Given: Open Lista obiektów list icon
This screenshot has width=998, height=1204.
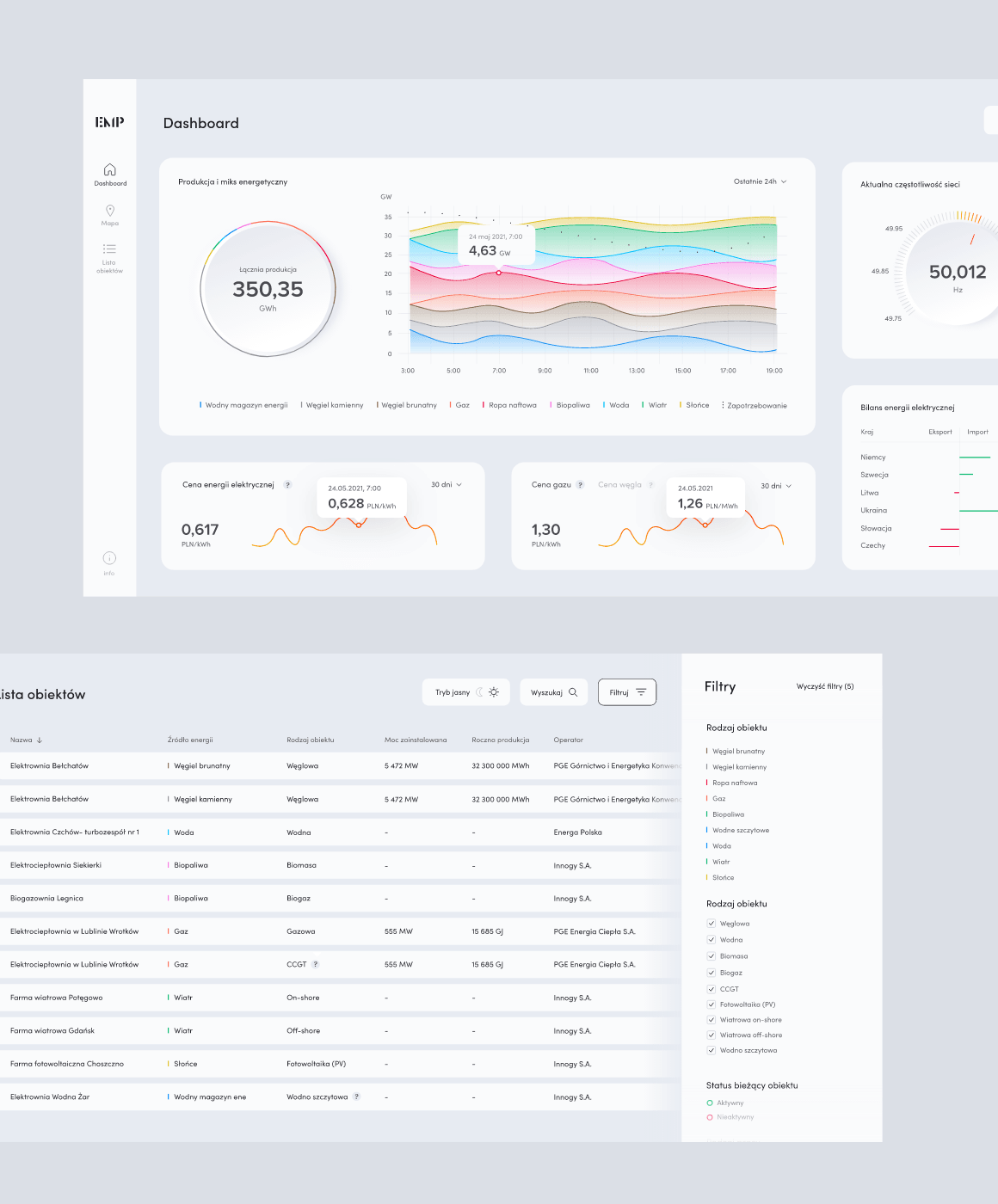Looking at the screenshot, I should coord(109,249).
